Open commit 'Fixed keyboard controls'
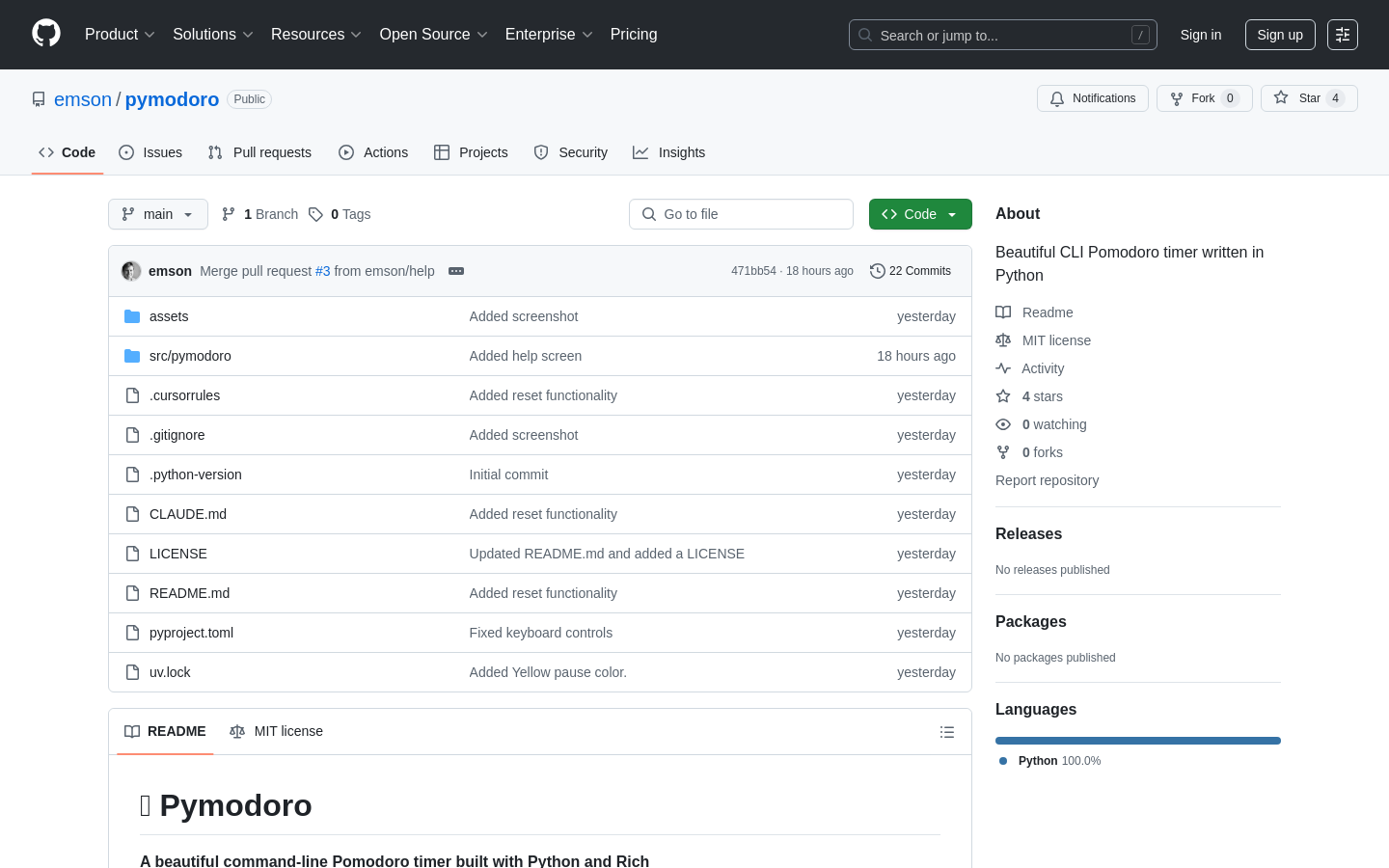The image size is (1389, 868). 541,633
